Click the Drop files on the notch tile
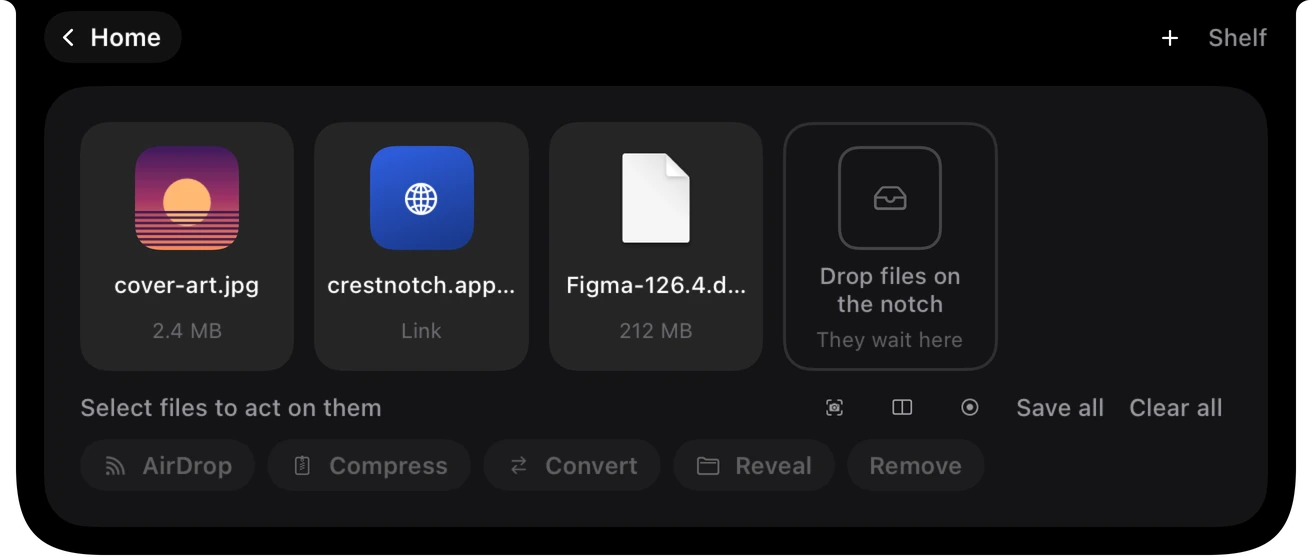Screen dimensions: 1312x560 [890, 246]
